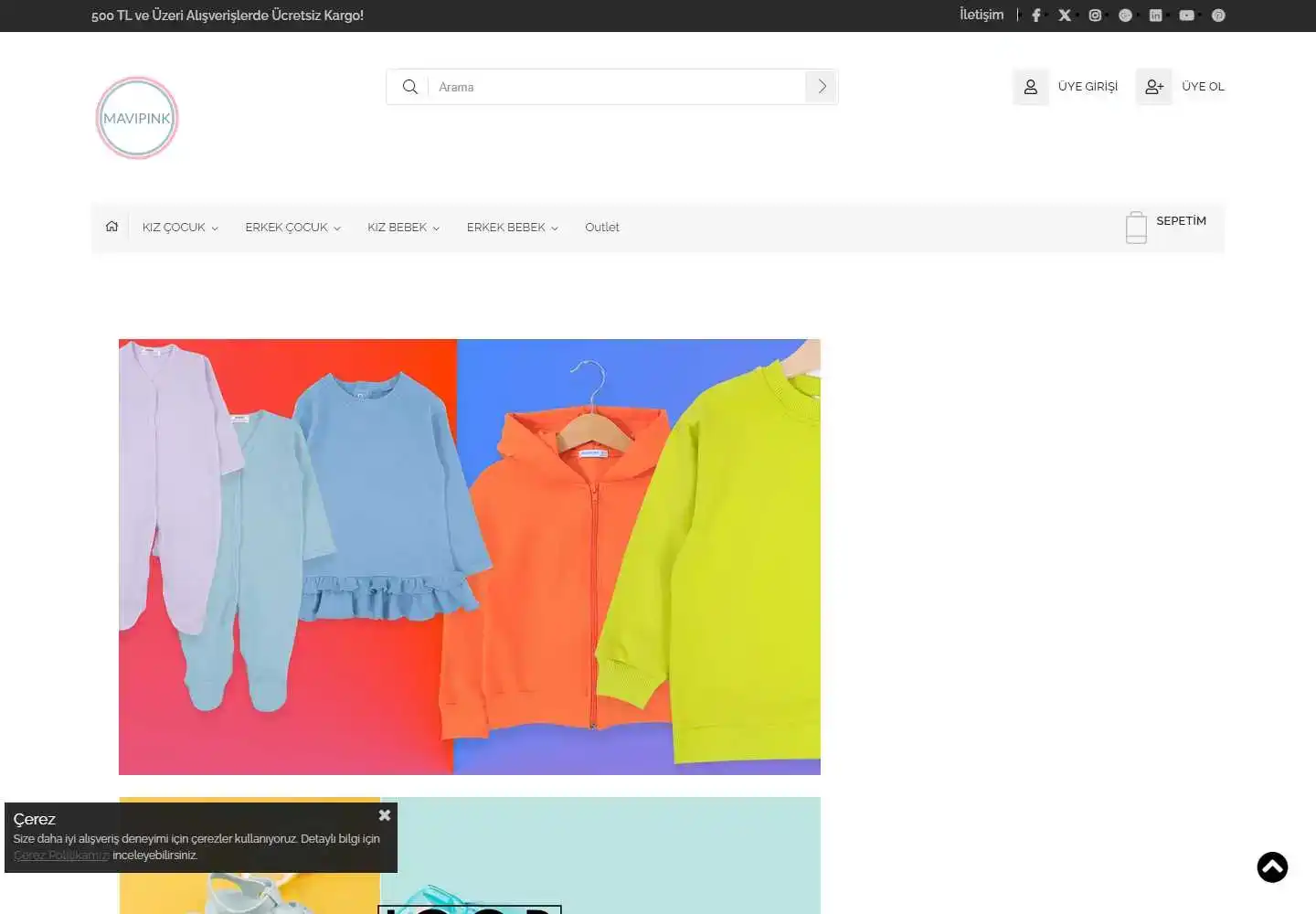Open the Facebook page icon
The width and height of the screenshot is (1316, 914).
[1036, 16]
